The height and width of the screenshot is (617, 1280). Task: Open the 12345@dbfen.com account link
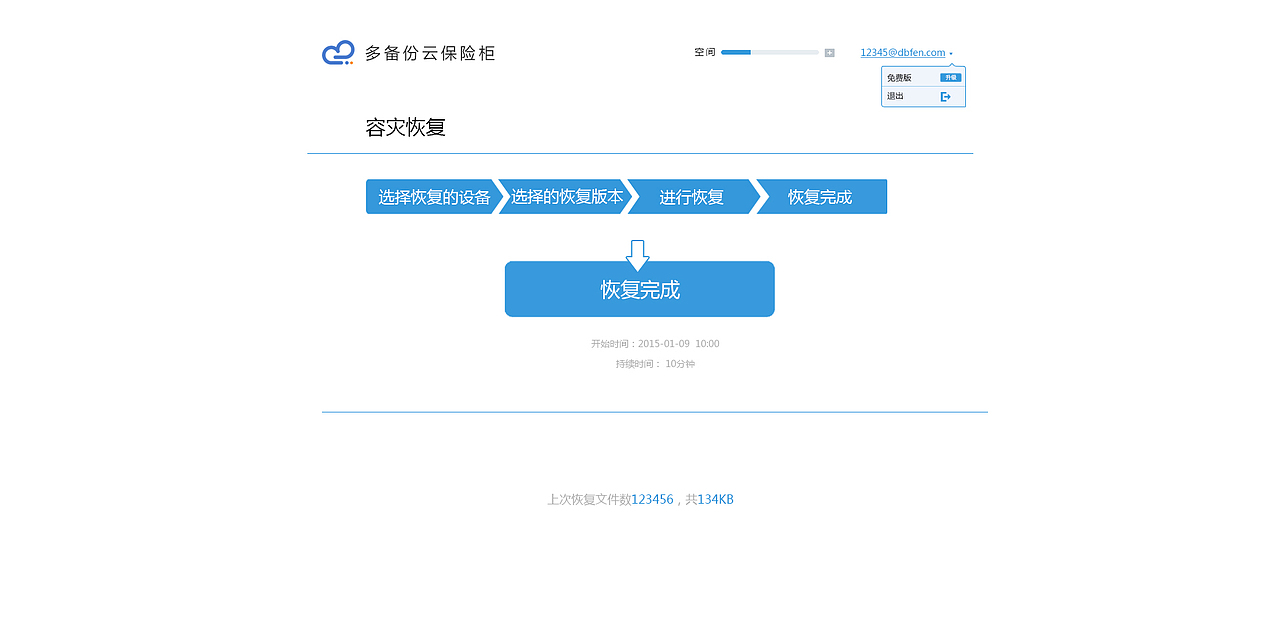click(x=903, y=52)
